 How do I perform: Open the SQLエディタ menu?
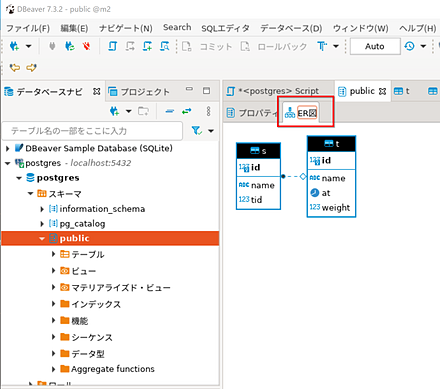[225, 28]
